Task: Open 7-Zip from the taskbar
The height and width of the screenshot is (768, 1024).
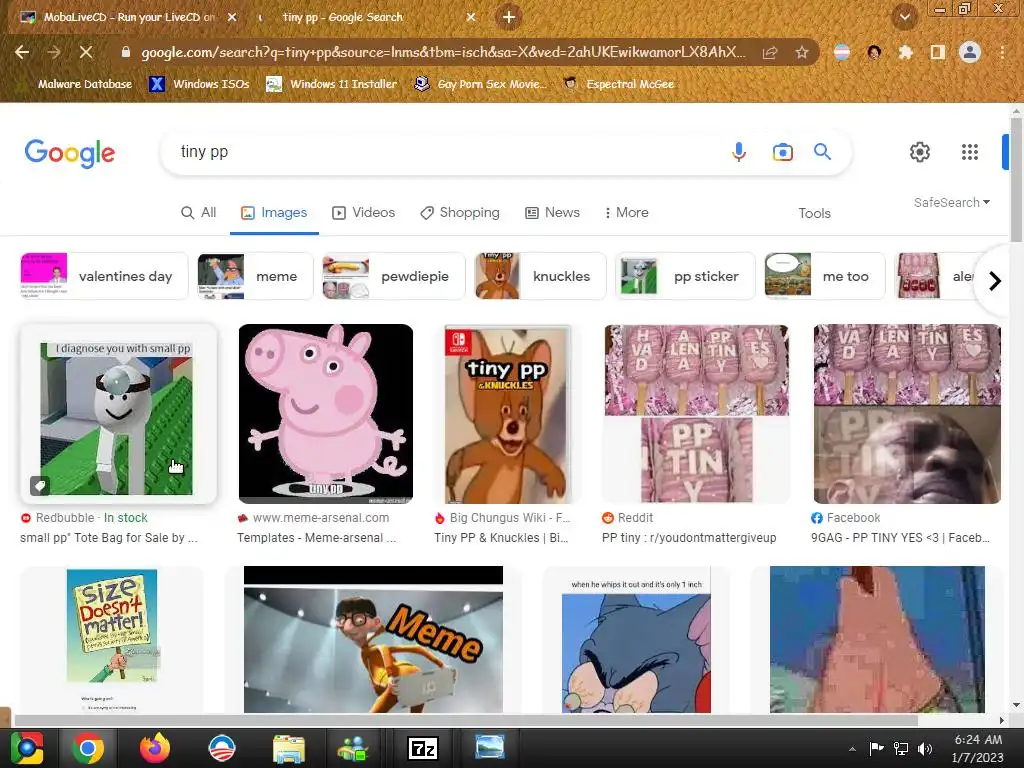Action: point(422,748)
